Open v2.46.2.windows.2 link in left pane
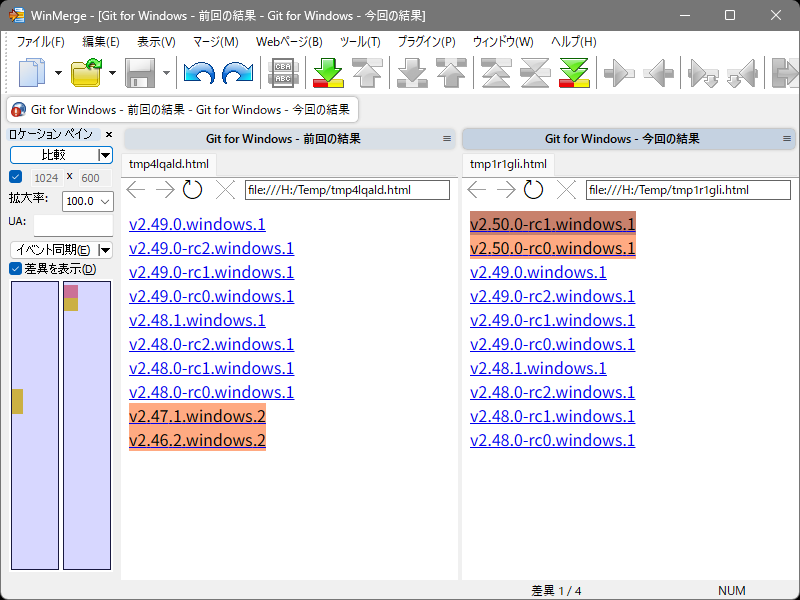The image size is (800, 600). pos(197,440)
